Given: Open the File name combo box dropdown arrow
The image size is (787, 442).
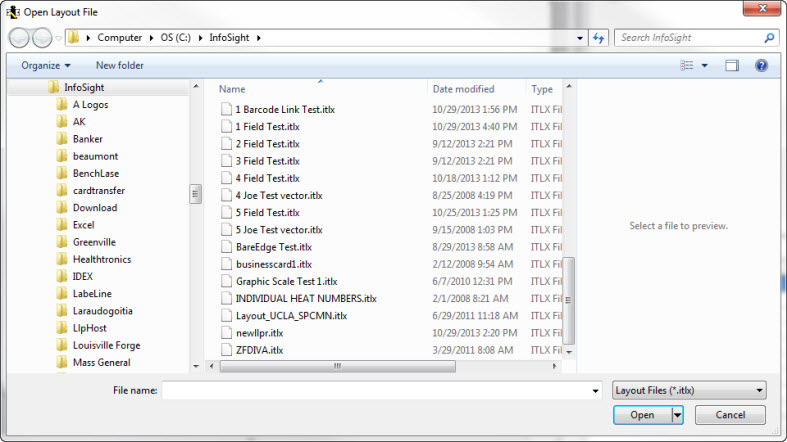Looking at the screenshot, I should pos(595,391).
